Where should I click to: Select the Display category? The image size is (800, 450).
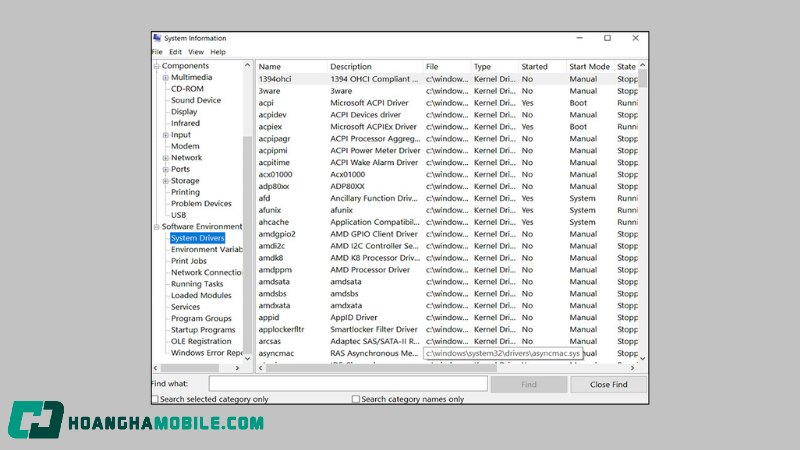pos(184,112)
